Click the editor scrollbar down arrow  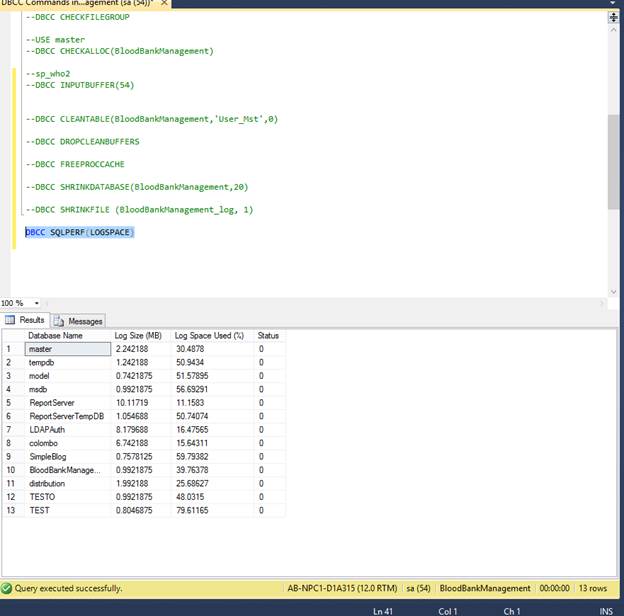(613, 292)
